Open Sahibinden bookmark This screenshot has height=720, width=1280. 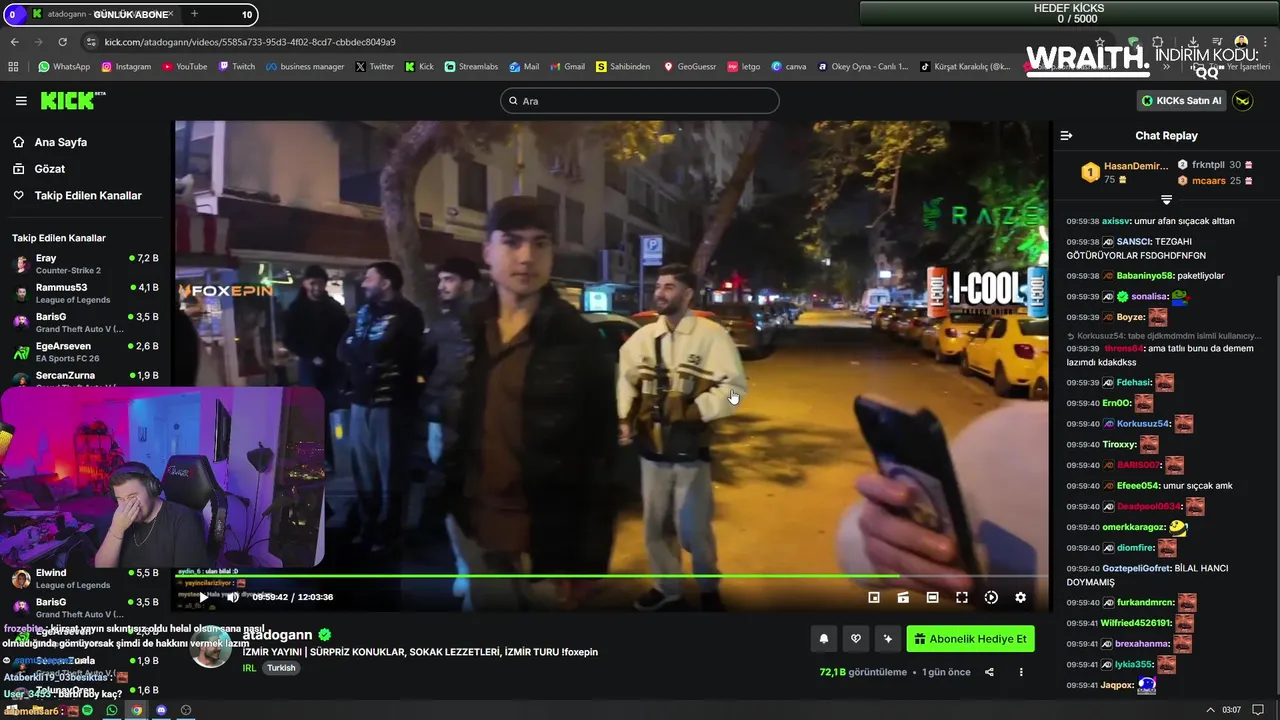[x=623, y=67]
